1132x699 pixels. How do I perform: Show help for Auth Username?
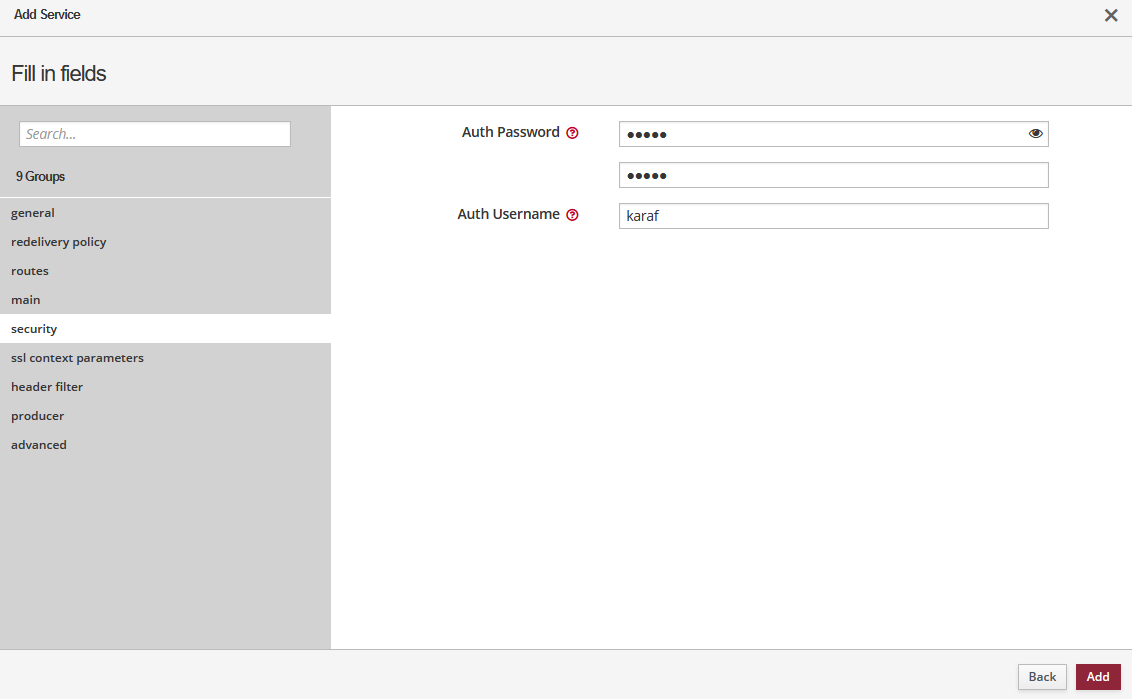pos(572,215)
